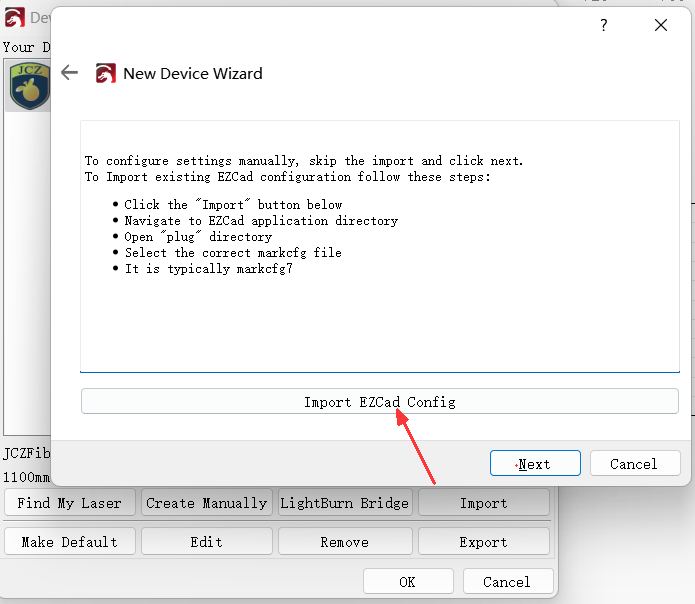This screenshot has width=695, height=604.
Task: Cancel the New Device Wizard
Action: (635, 464)
